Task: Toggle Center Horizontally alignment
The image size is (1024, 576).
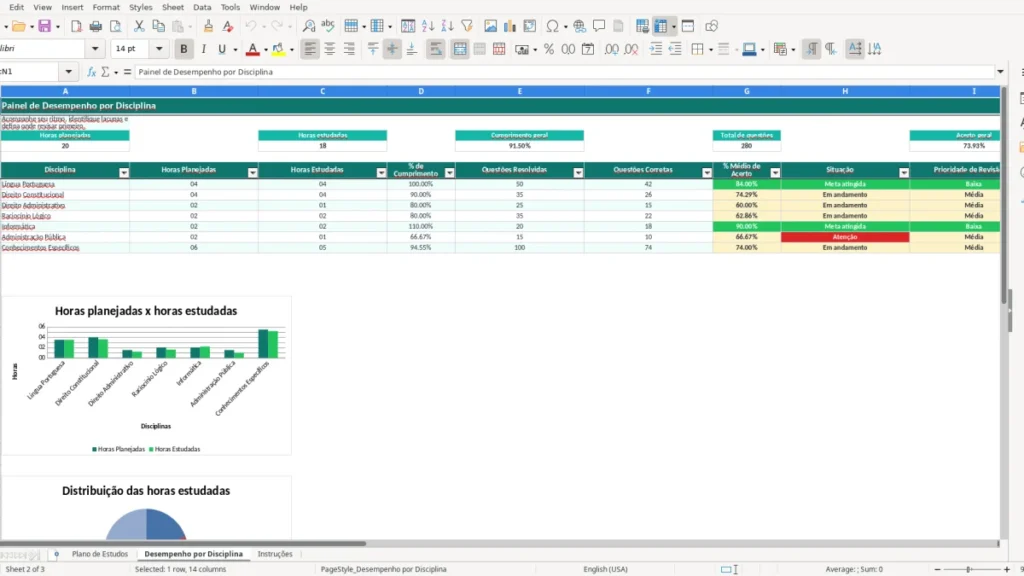Action: 330,49
